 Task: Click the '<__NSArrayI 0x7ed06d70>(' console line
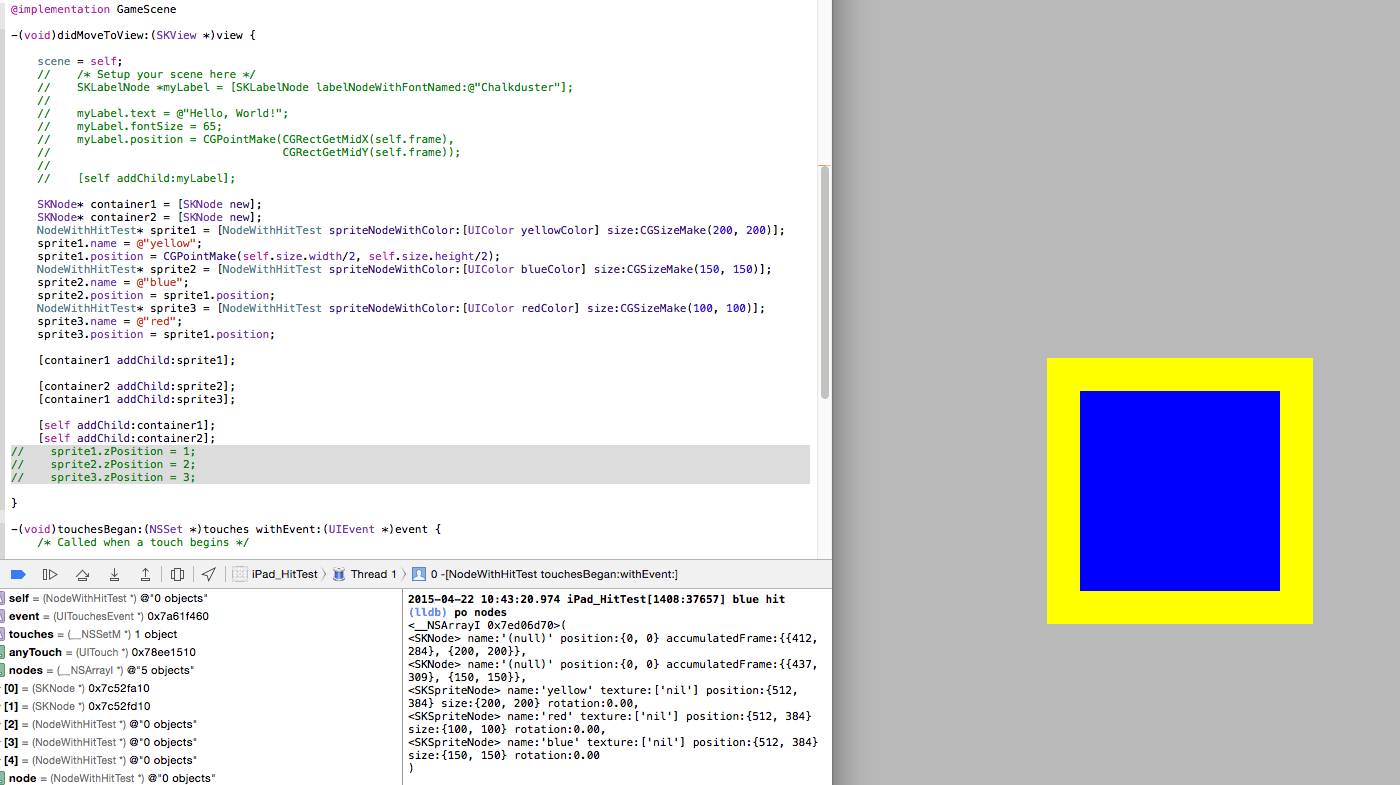[x=487, y=625]
